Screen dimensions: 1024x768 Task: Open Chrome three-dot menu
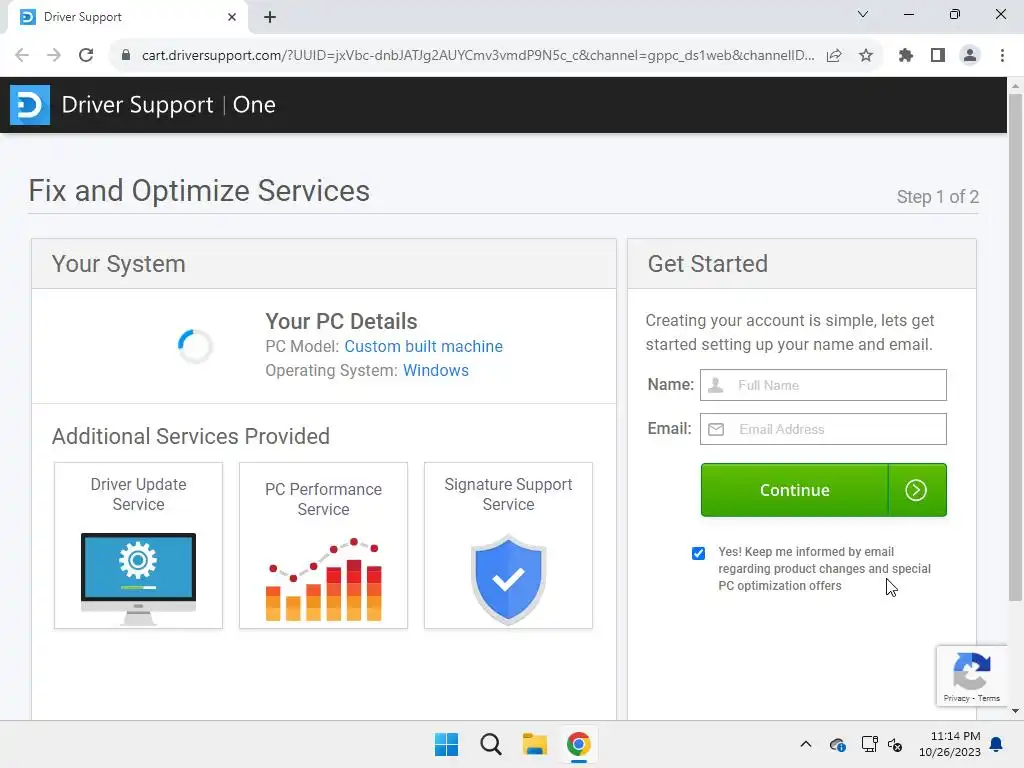[1002, 56]
